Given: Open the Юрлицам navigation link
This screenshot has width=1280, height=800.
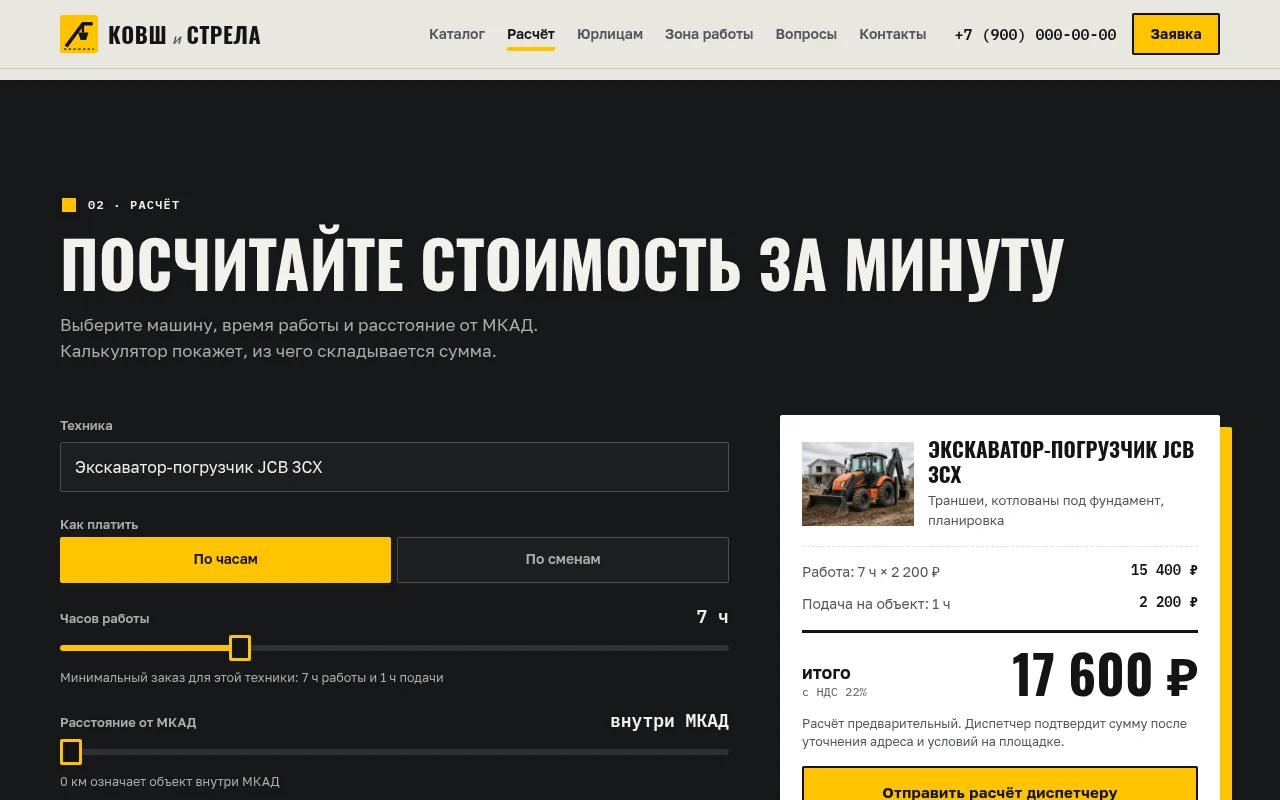Looking at the screenshot, I should (610, 34).
